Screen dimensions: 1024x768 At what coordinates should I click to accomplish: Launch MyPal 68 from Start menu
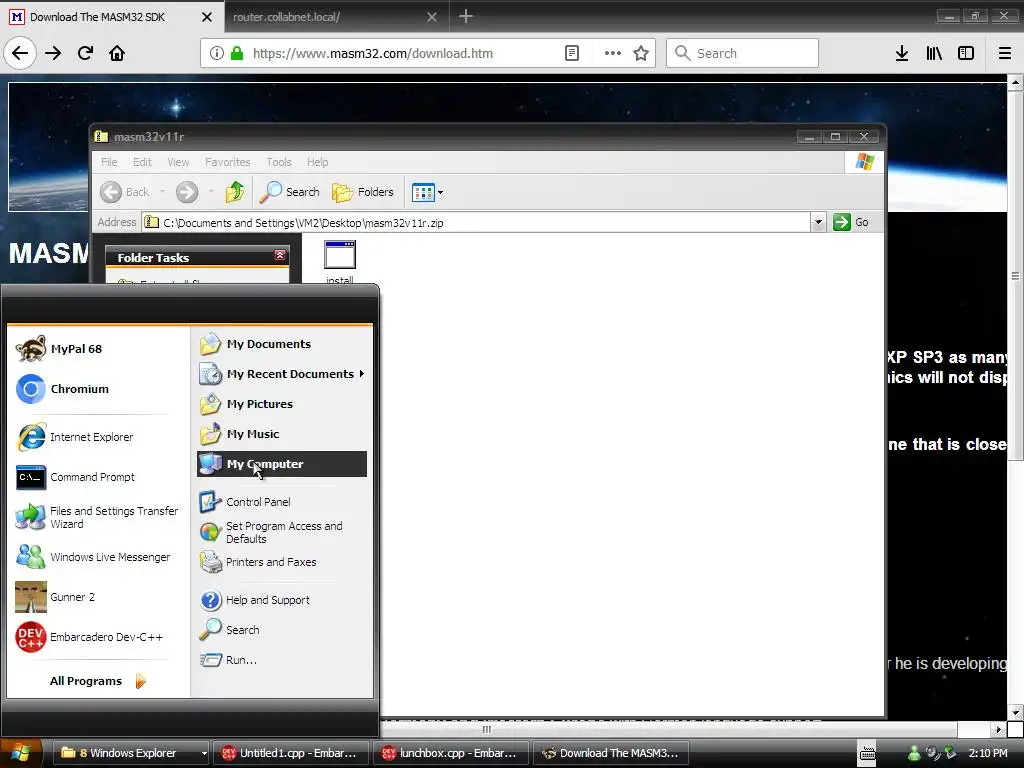(x=97, y=349)
